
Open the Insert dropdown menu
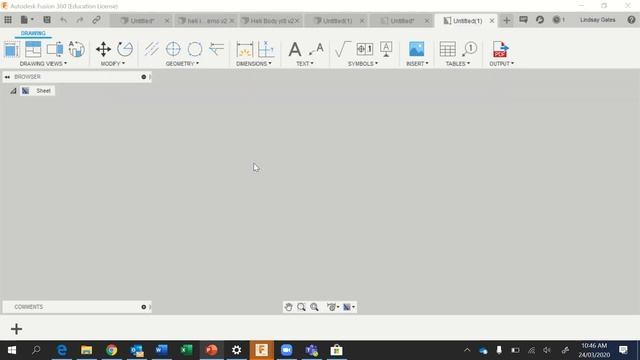[417, 64]
